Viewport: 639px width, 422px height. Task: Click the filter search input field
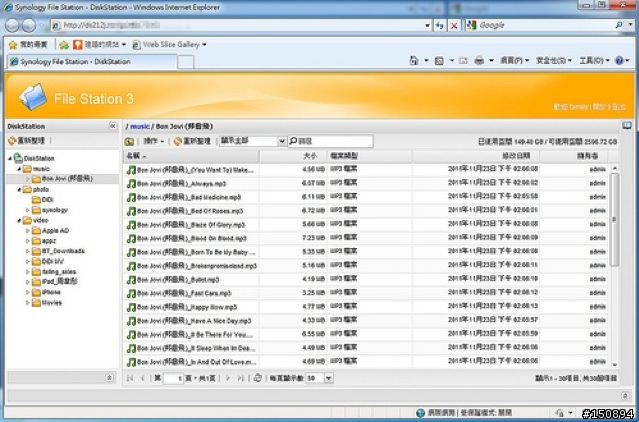click(331, 141)
